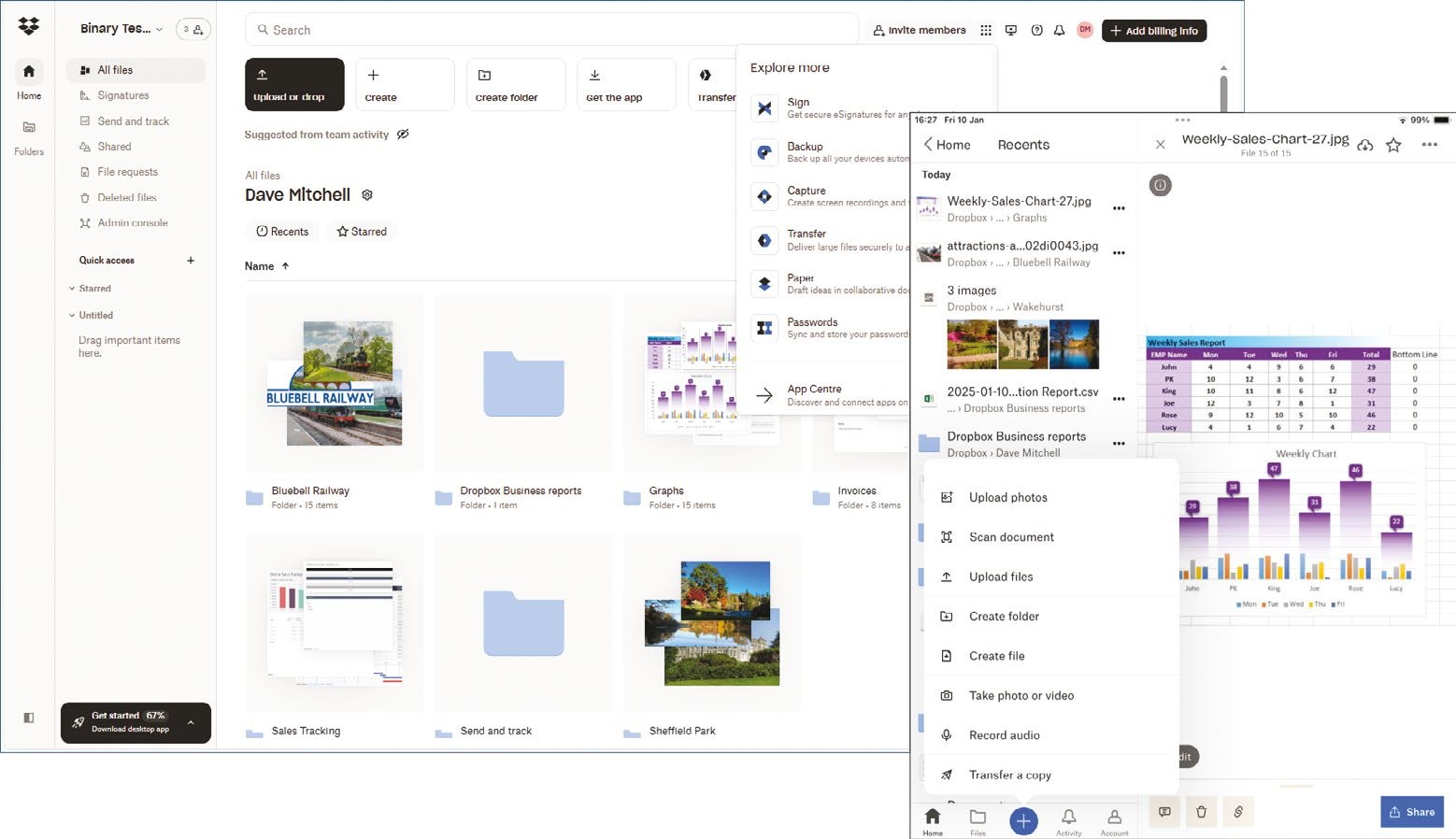Open Account tab in tablet bottom bar
Viewport: 1456px width, 839px height.
tap(1114, 822)
